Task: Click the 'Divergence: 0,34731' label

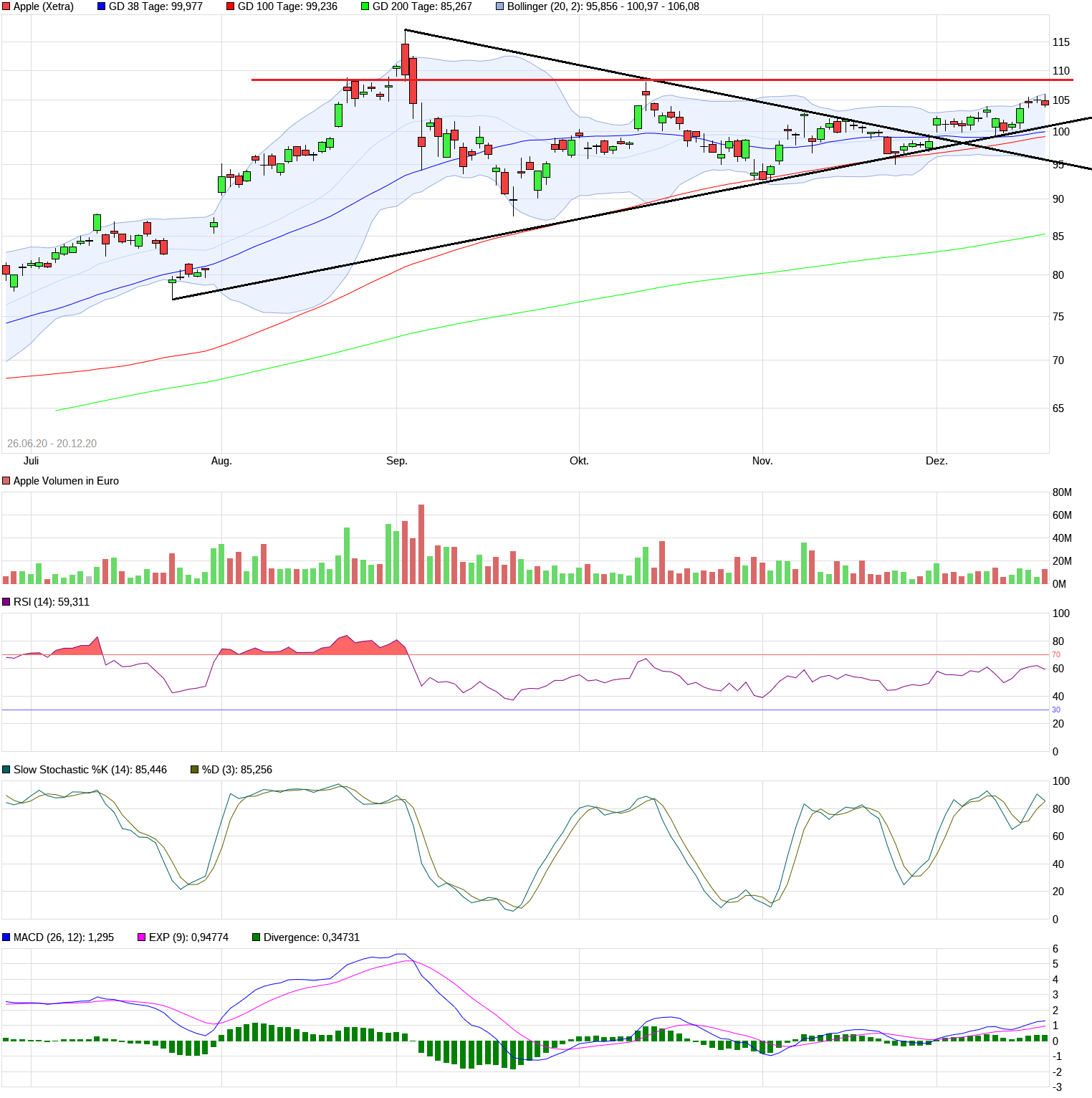Action: (x=312, y=937)
